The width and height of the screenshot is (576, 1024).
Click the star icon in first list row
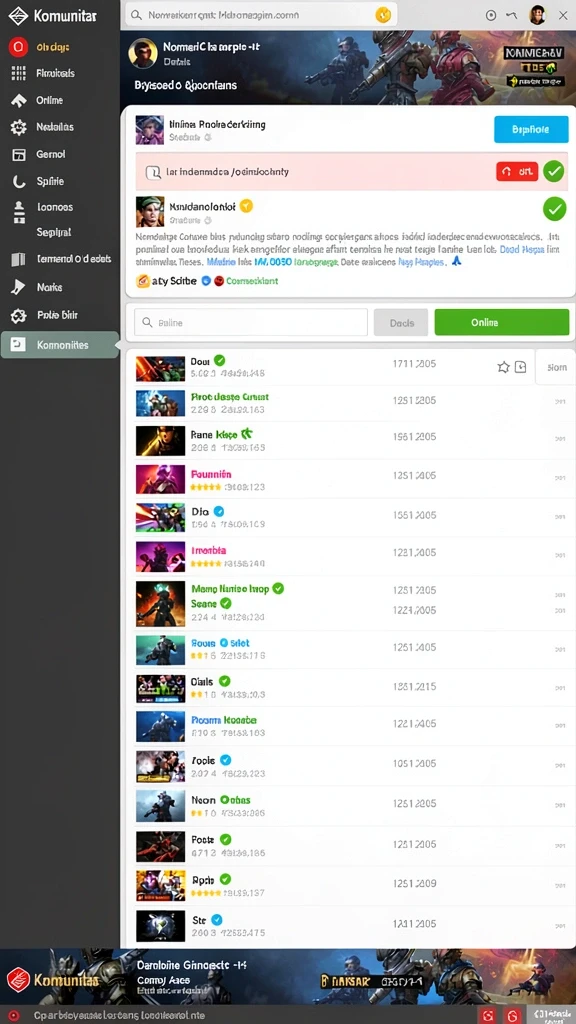[503, 367]
